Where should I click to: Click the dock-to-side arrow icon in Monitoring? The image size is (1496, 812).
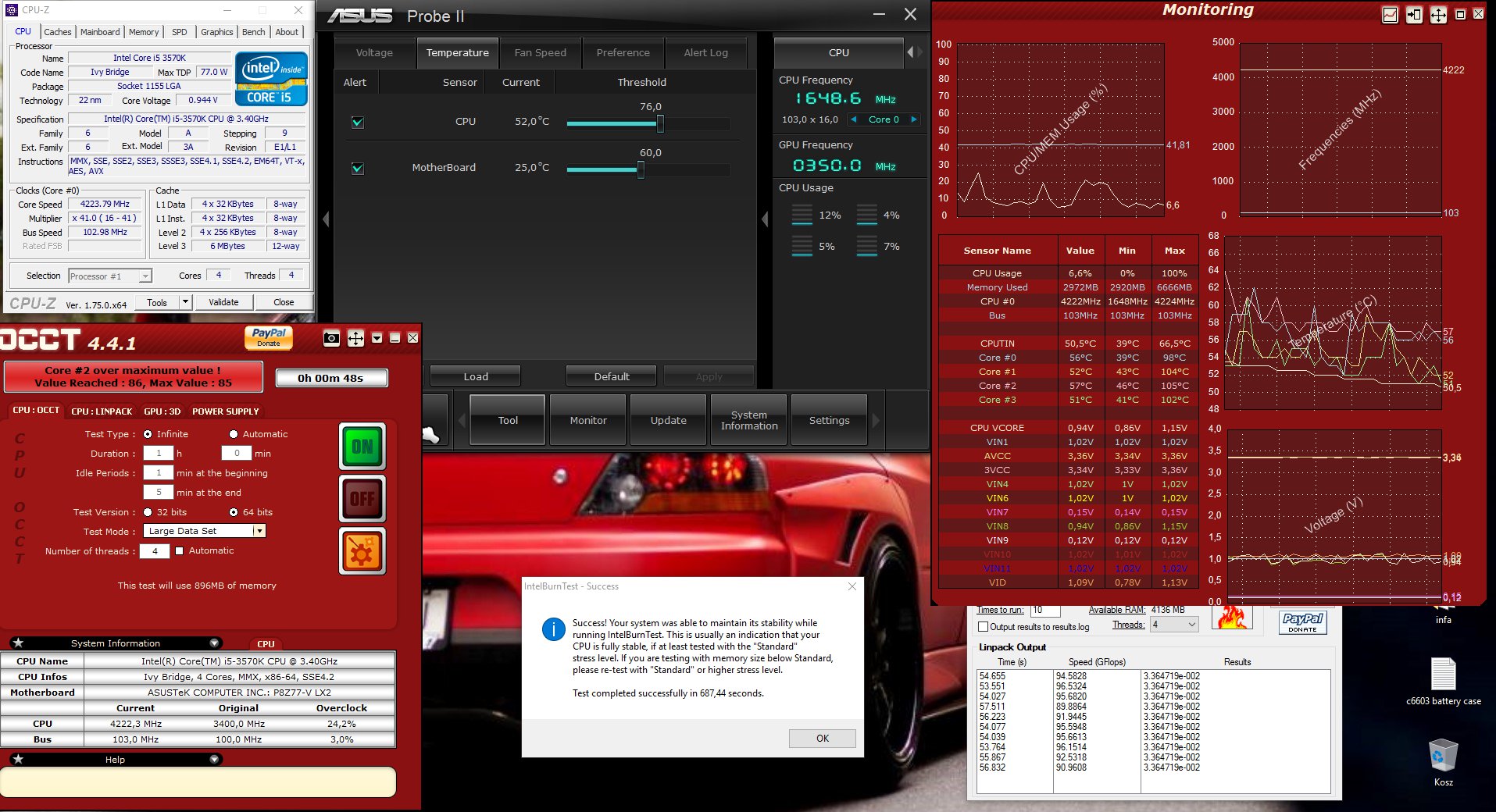(1414, 15)
